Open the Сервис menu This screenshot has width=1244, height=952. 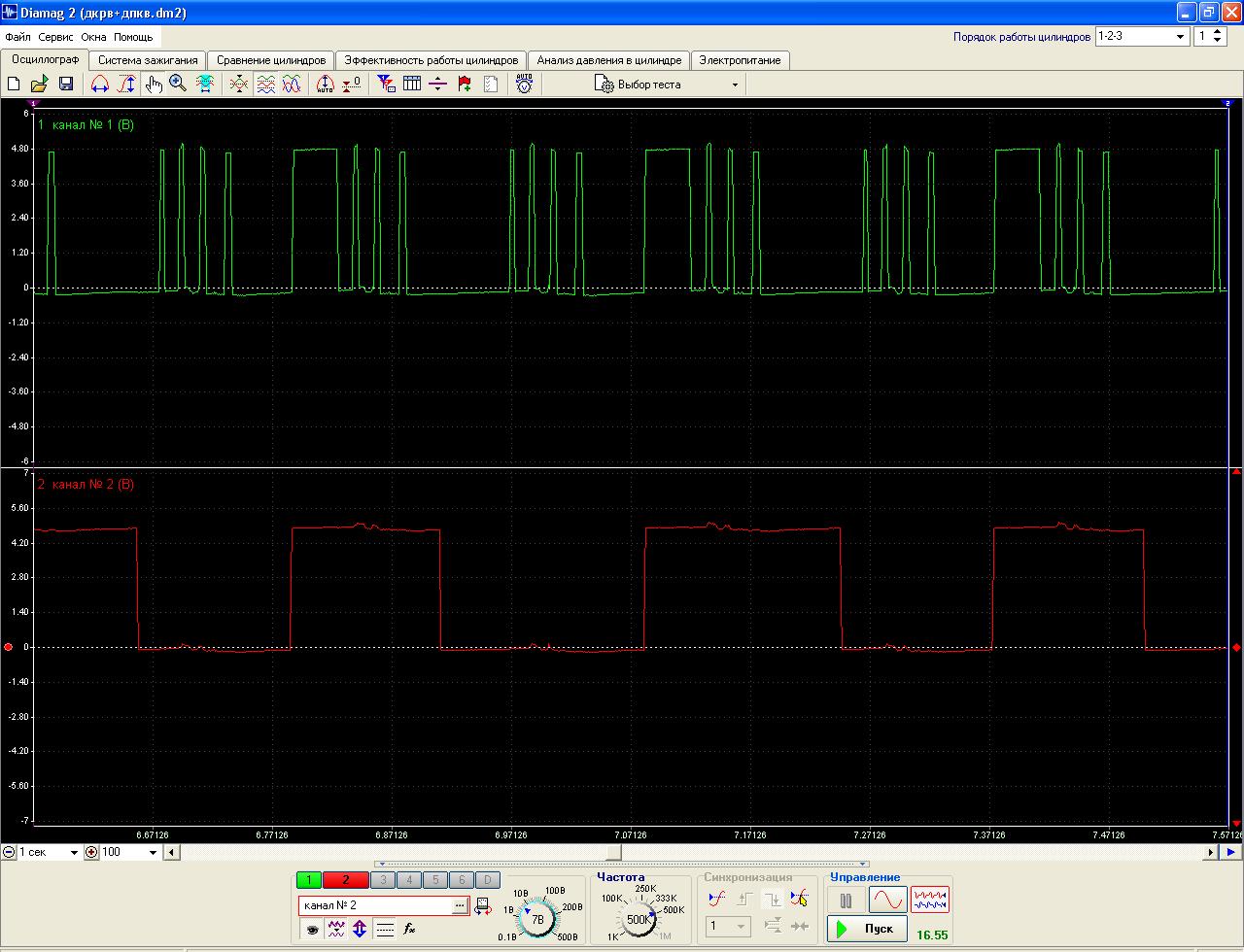pyautogui.click(x=55, y=37)
